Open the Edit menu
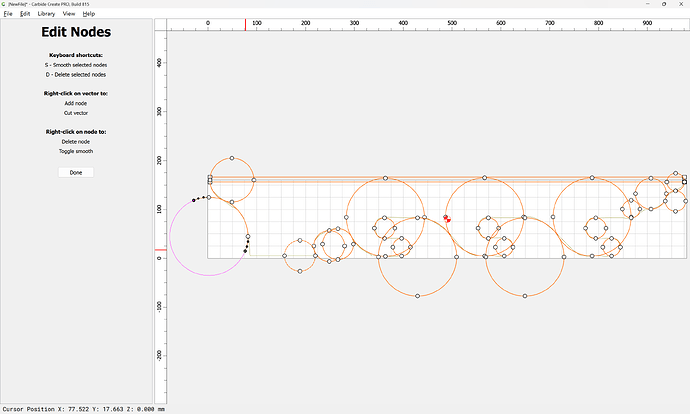This screenshot has width=690, height=414. 25,14
